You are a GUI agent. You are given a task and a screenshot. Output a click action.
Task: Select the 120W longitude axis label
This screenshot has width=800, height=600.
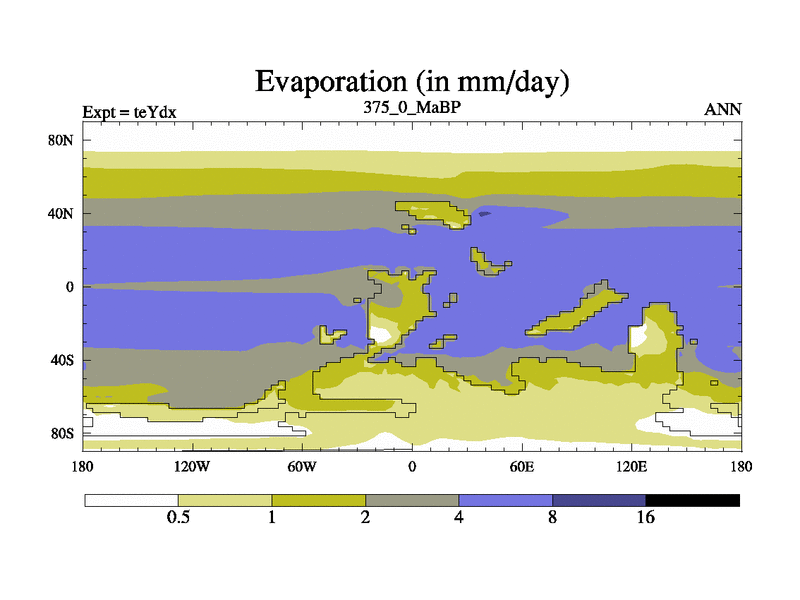click(x=192, y=466)
